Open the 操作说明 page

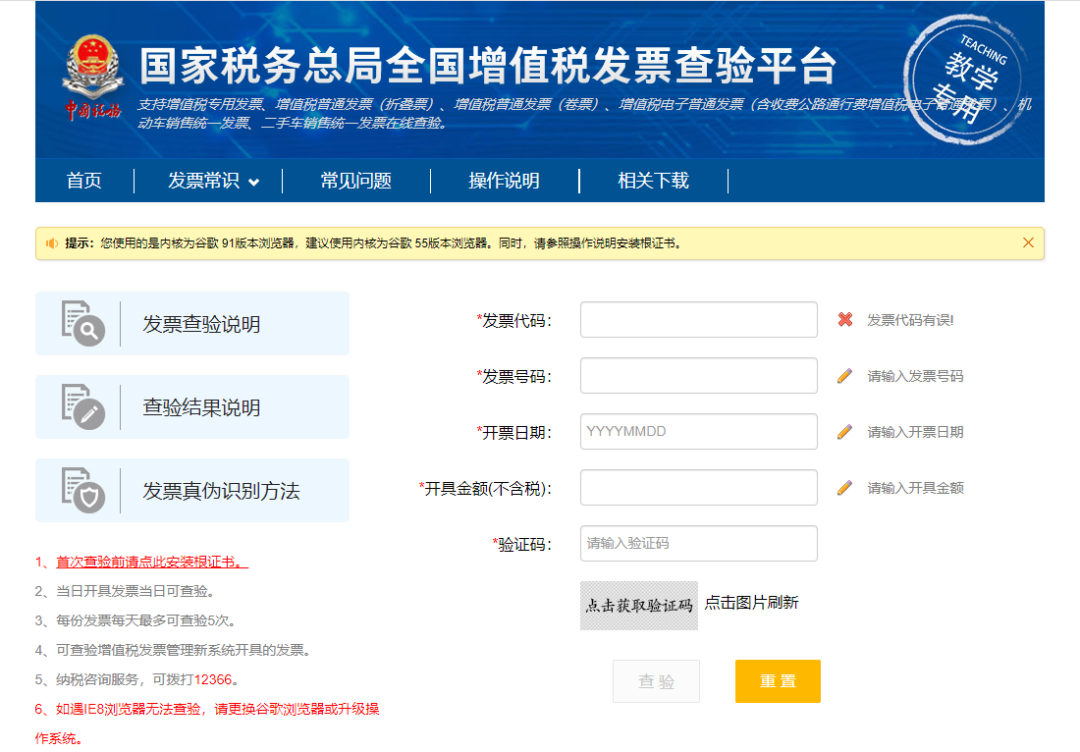504,181
